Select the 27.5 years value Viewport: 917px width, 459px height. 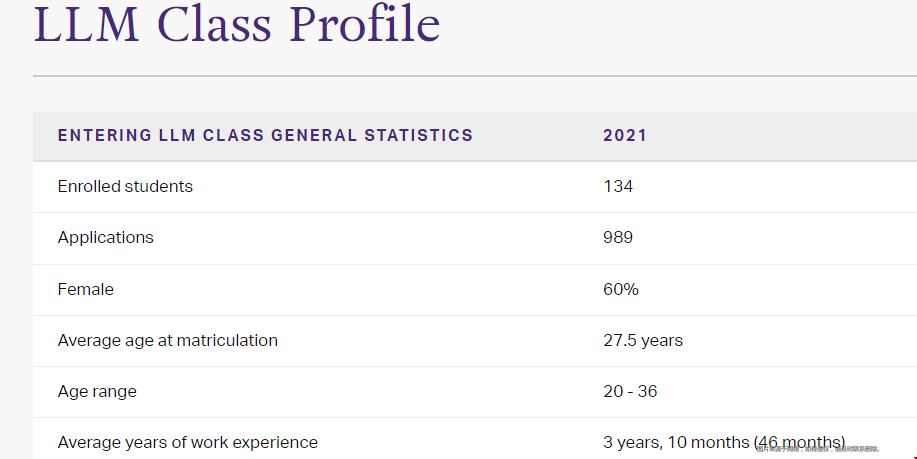pos(643,340)
